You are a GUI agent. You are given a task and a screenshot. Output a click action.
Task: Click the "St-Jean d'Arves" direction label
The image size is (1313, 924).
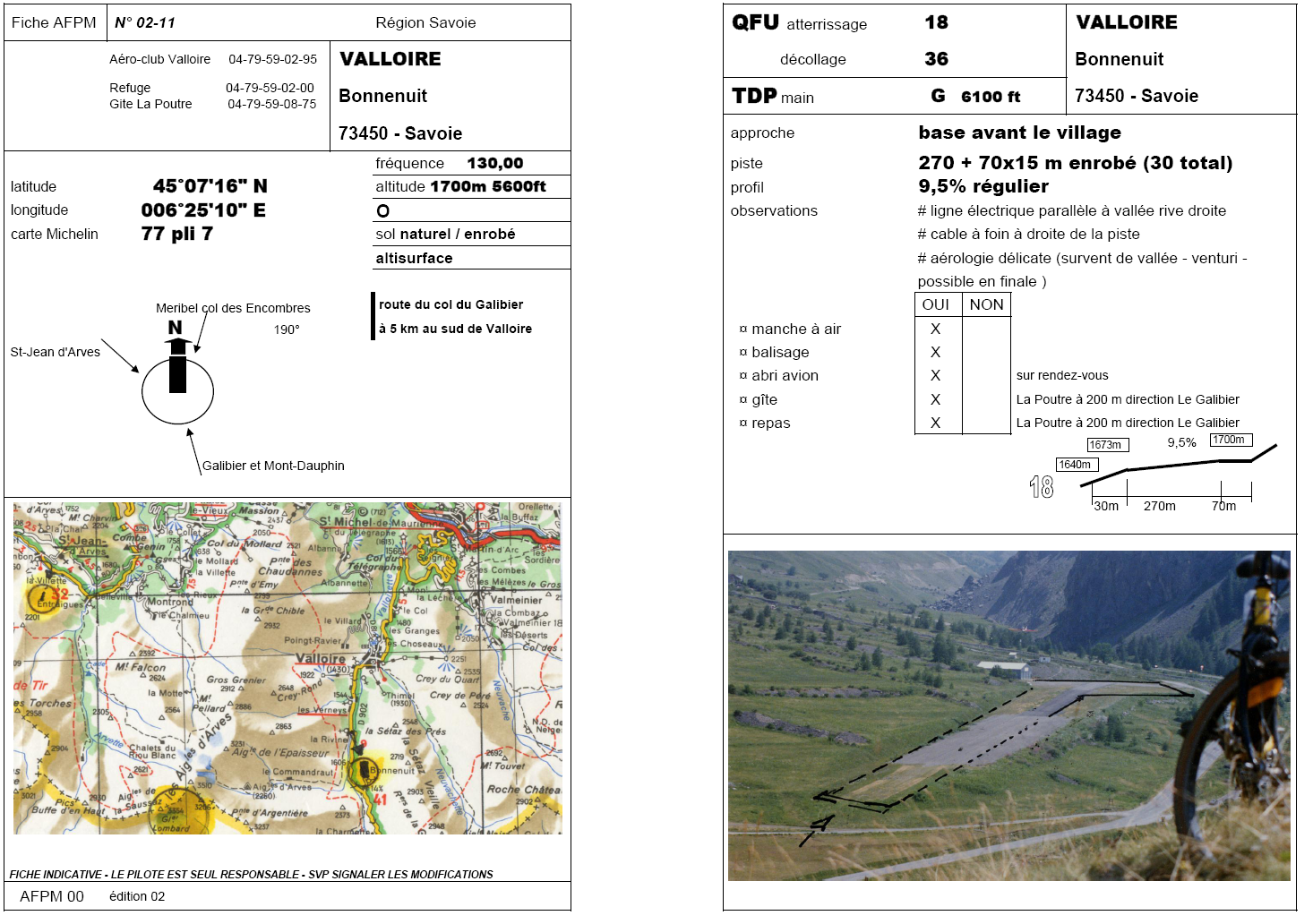click(x=56, y=352)
